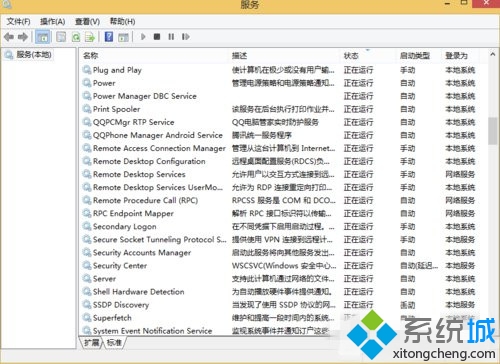Sort by the 名称 column header
The width and height of the screenshot is (500, 364).
click(91, 56)
